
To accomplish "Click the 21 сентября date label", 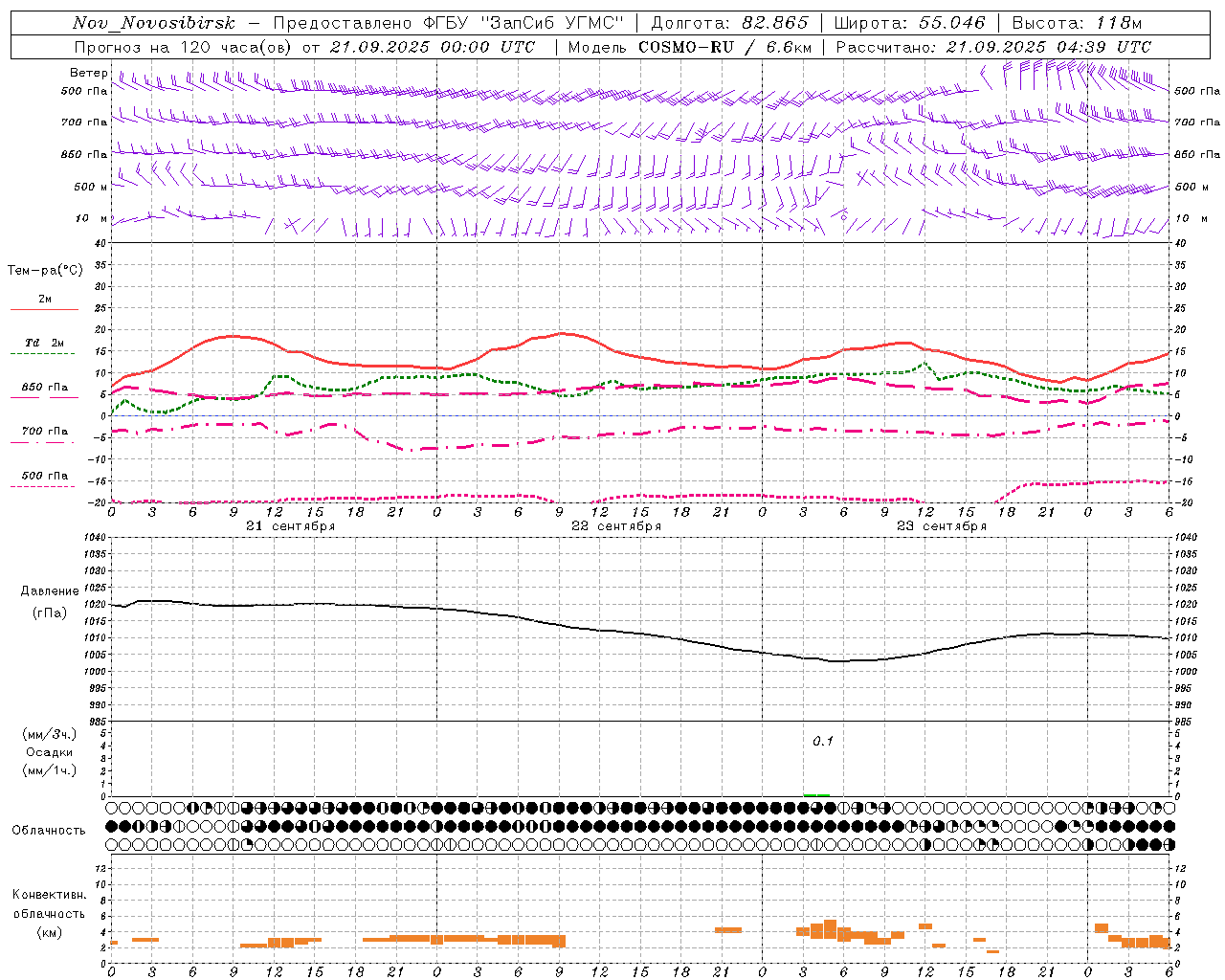I will click(290, 526).
